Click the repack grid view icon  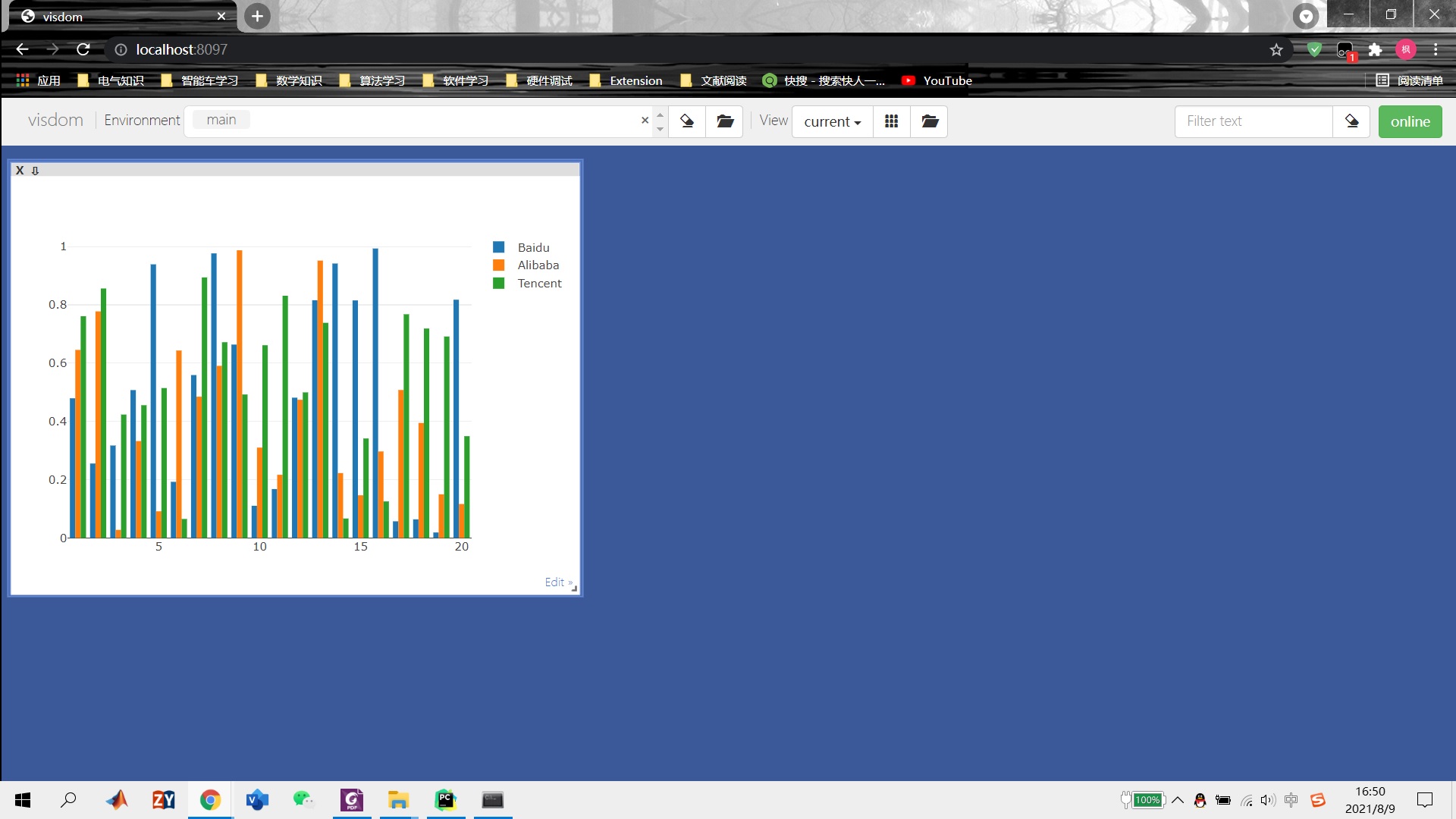[x=892, y=121]
